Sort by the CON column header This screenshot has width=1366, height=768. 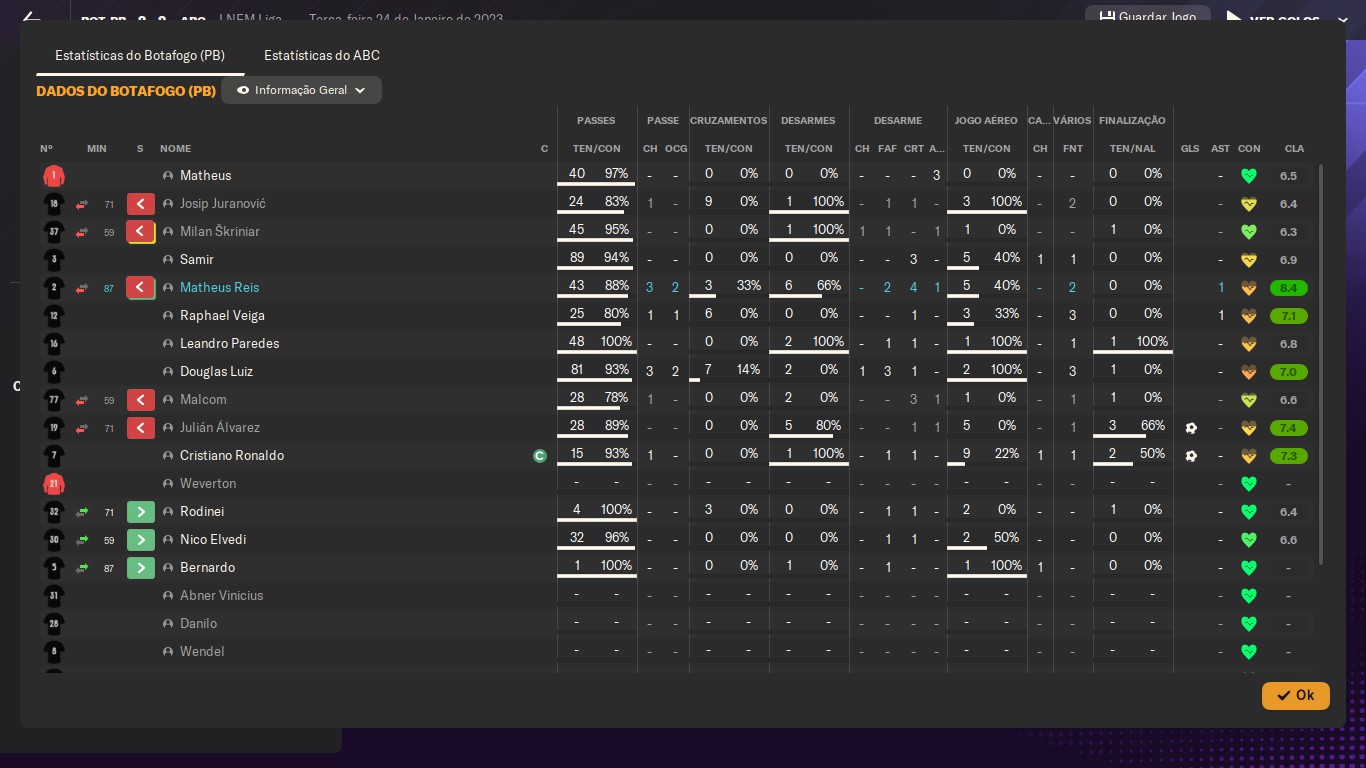coord(1249,149)
